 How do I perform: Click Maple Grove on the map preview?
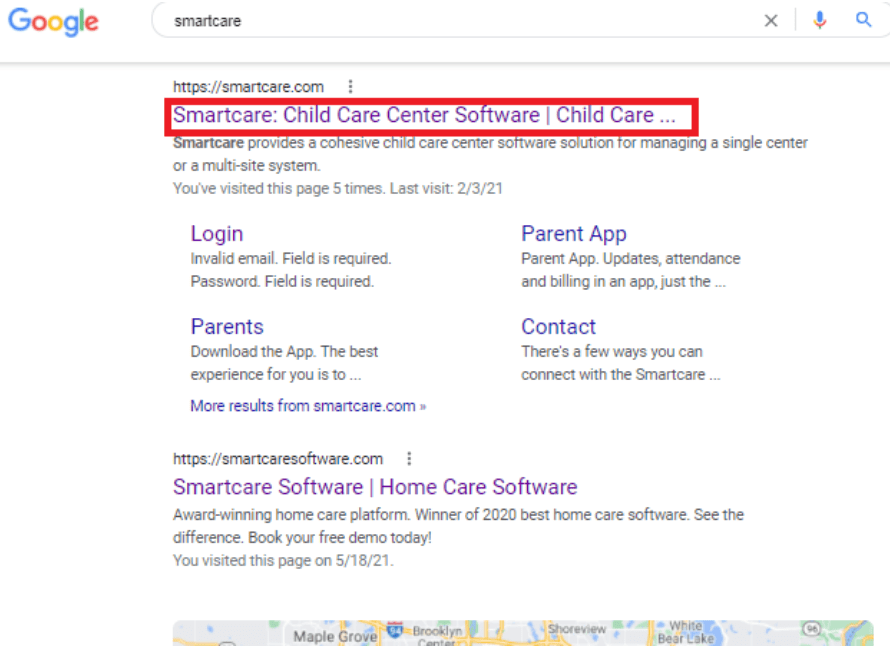[333, 634]
